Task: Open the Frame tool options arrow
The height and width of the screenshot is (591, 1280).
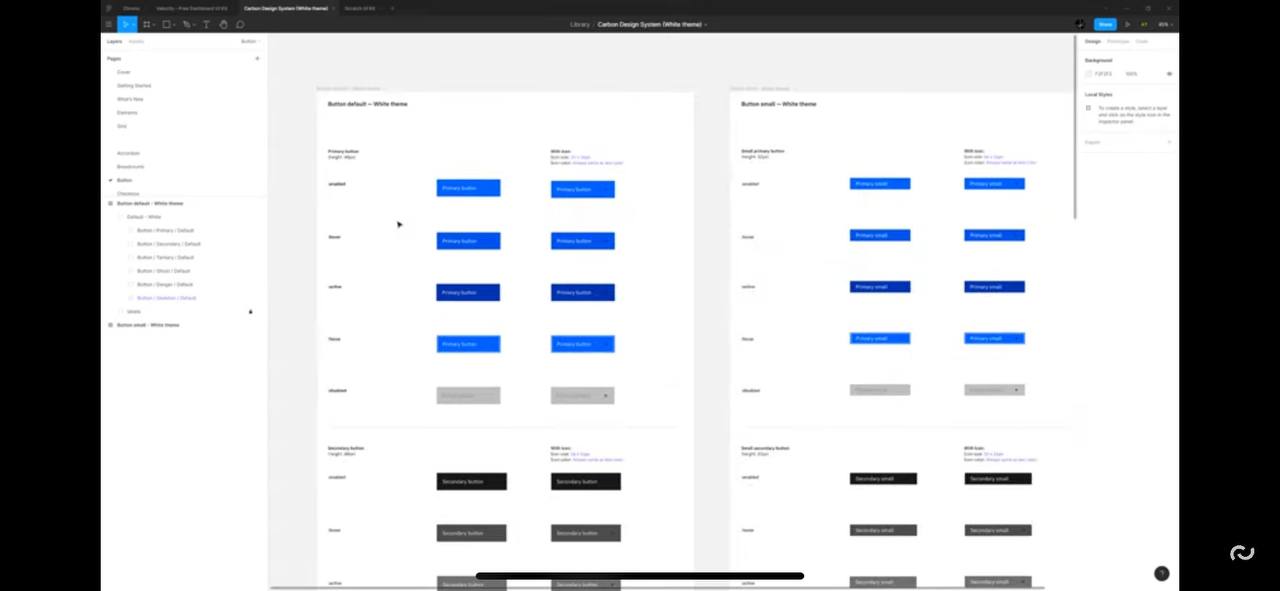Action: (155, 24)
